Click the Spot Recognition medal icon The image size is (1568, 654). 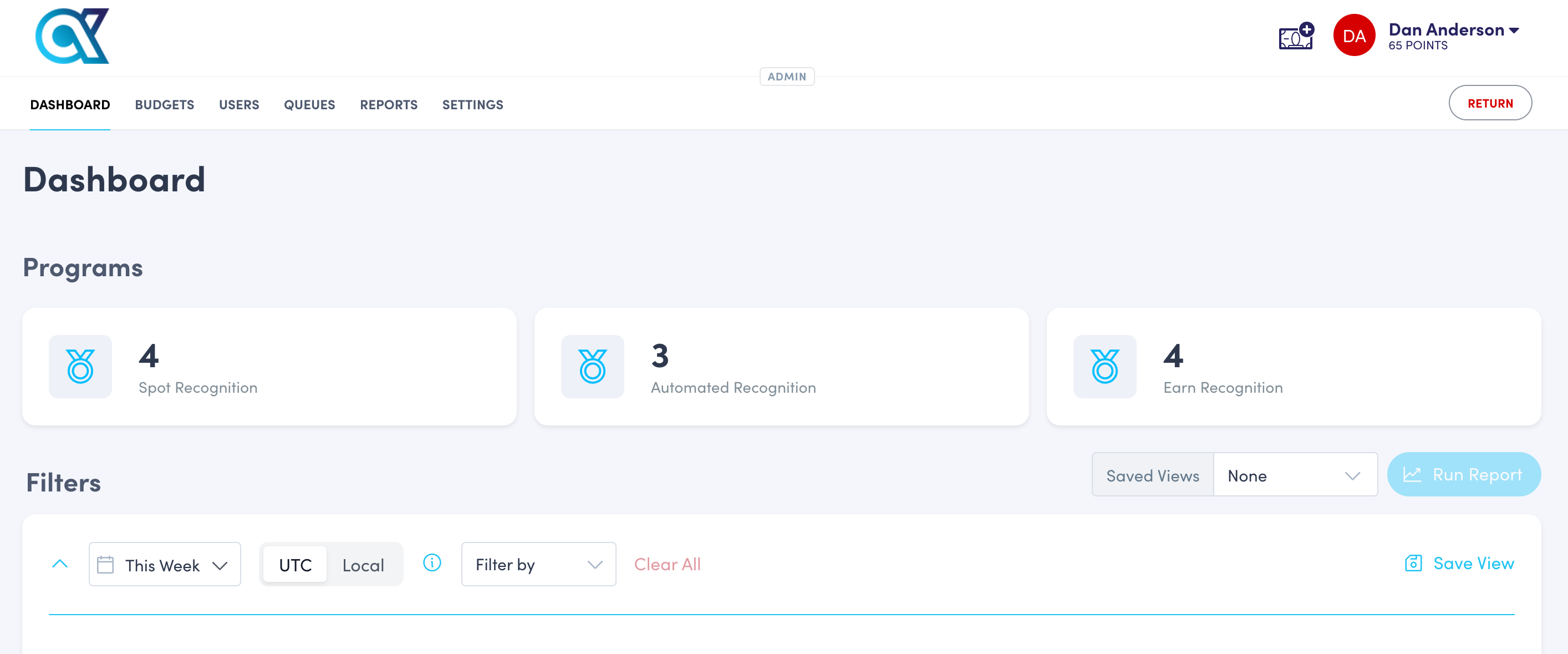[x=80, y=367]
